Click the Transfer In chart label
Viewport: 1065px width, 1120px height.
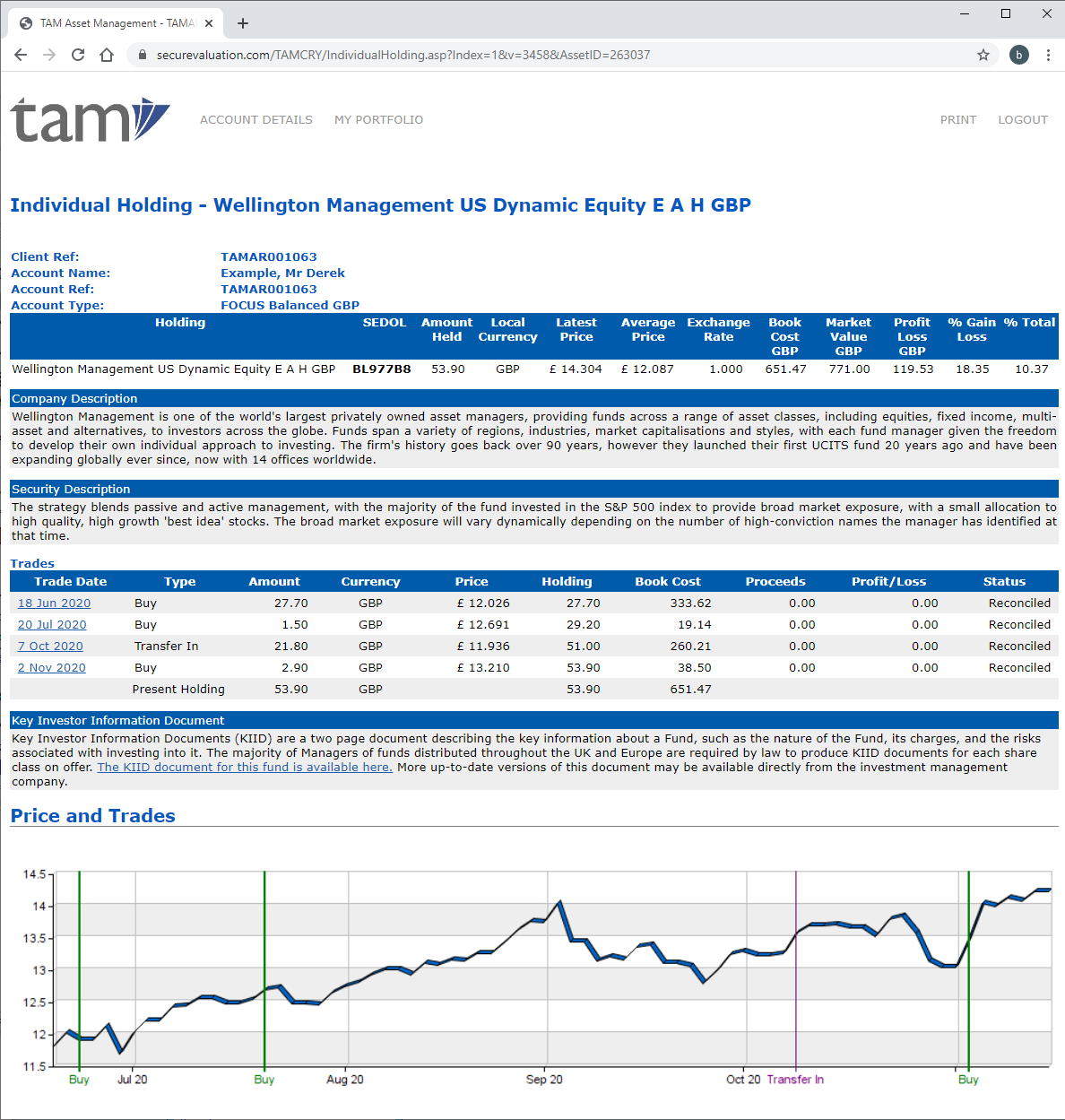click(x=795, y=1080)
